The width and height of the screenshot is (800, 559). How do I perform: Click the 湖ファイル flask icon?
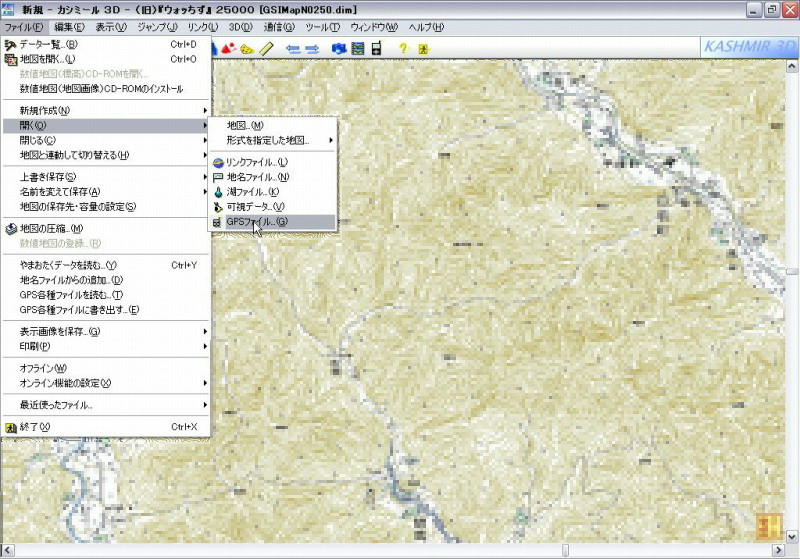(x=218, y=192)
